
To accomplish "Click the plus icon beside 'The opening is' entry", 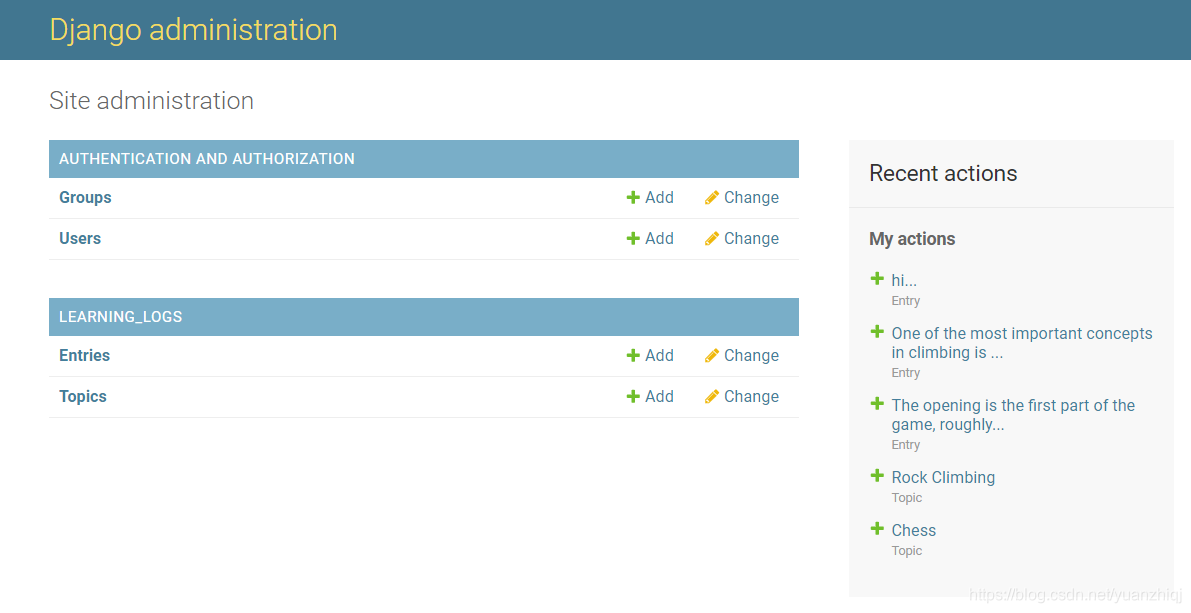I will 877,403.
